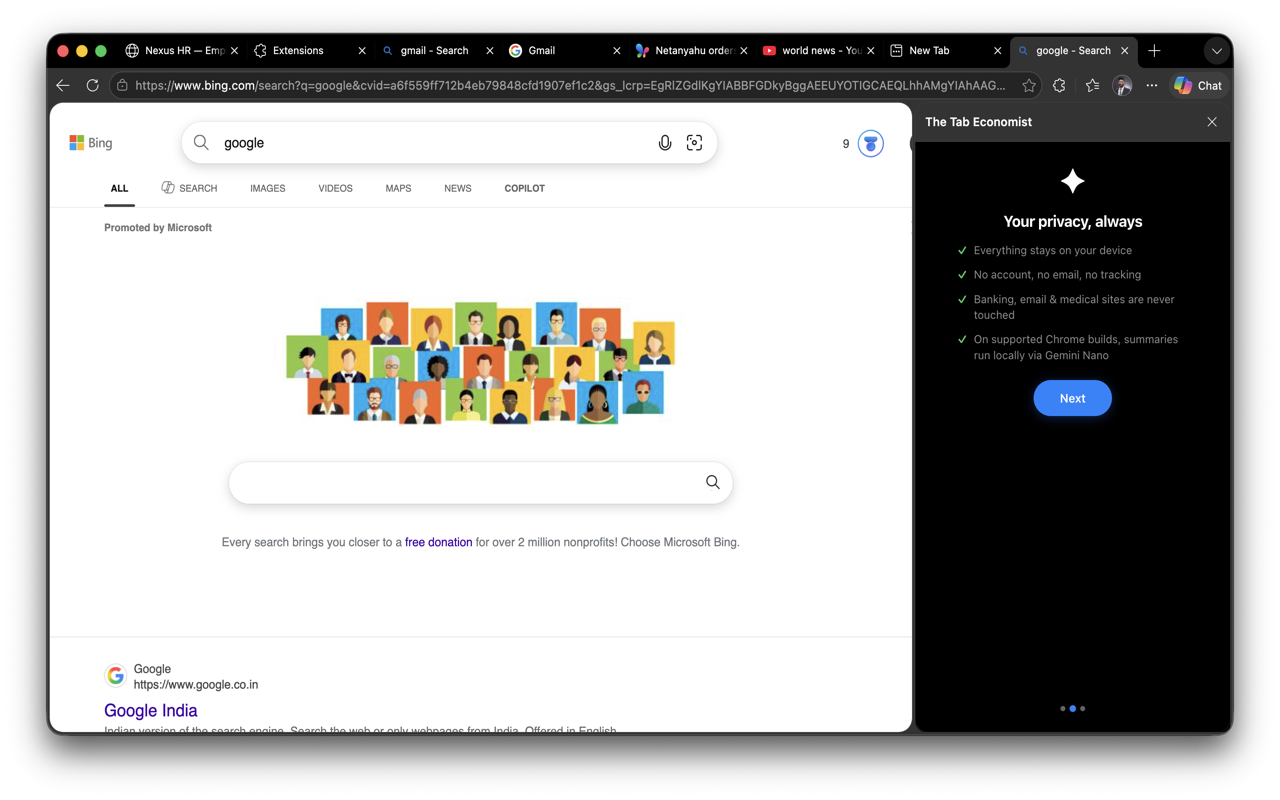Close the world news YouTube tab
The image size is (1280, 800).
pyautogui.click(x=870, y=51)
